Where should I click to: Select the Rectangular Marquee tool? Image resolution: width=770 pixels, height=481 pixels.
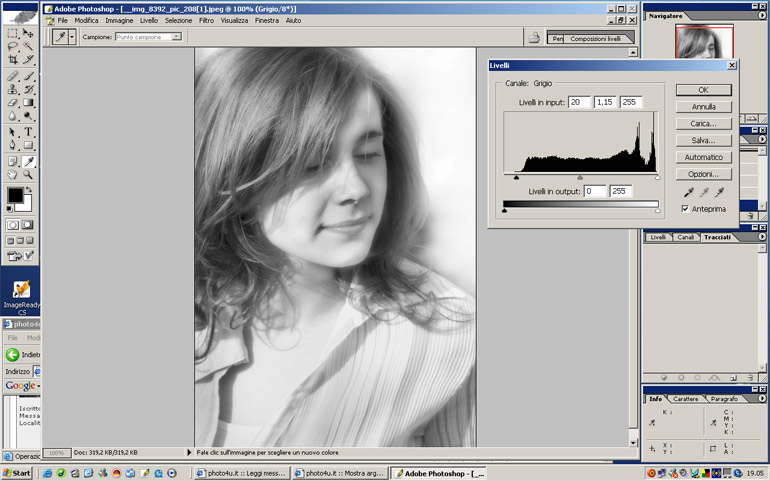tap(13, 33)
